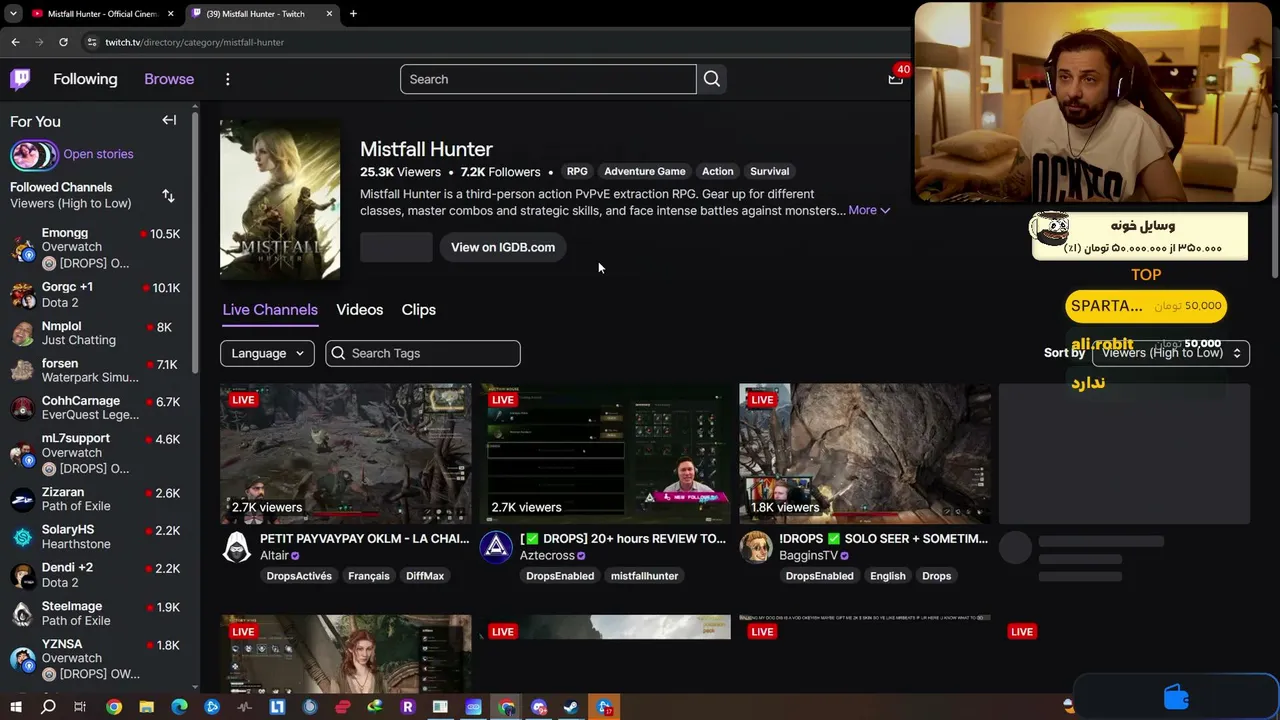Viewport: 1280px width, 720px height.
Task: Open the browser tab search dropdown arrow
Action: 13,14
